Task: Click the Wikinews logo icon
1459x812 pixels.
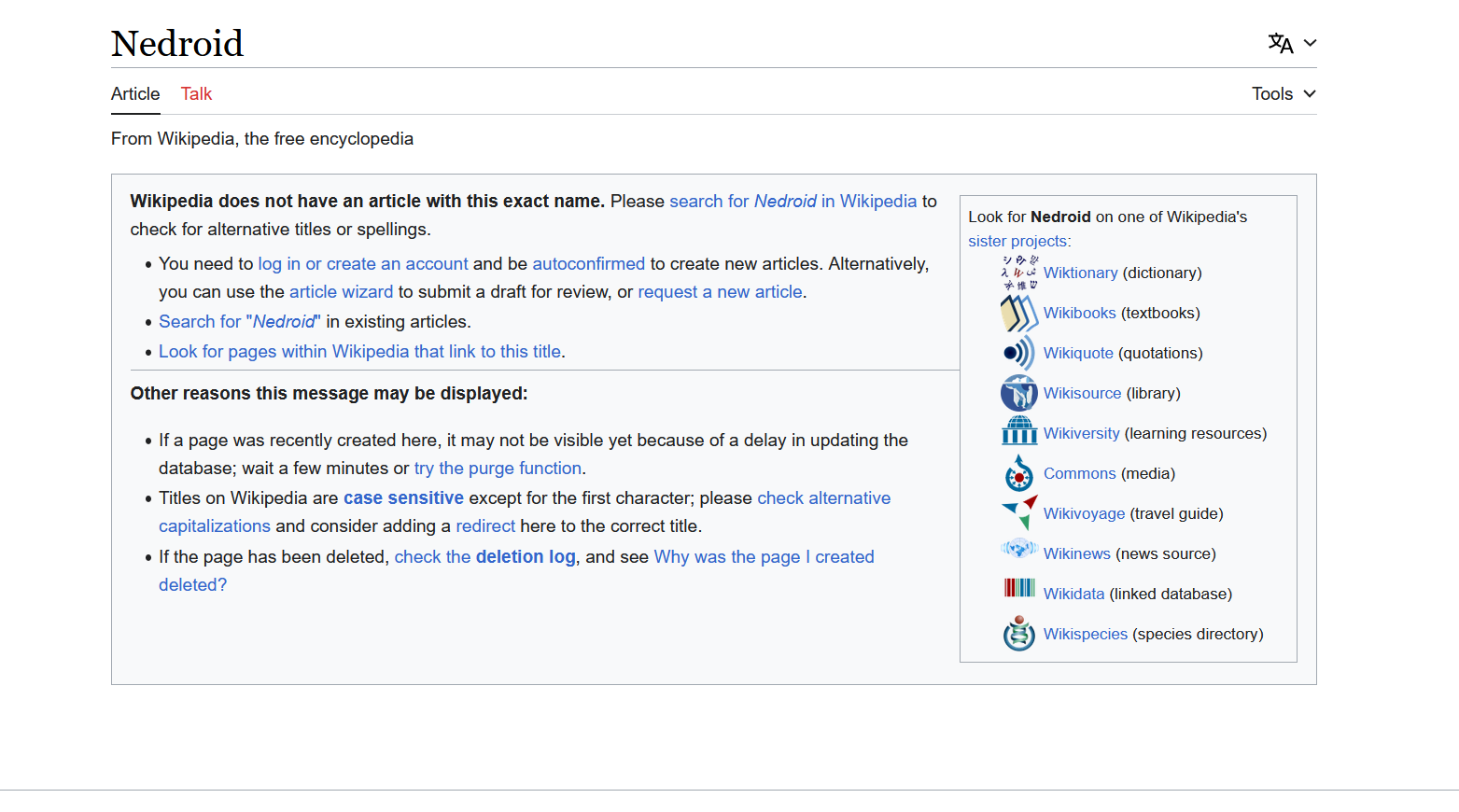Action: coord(1019,549)
